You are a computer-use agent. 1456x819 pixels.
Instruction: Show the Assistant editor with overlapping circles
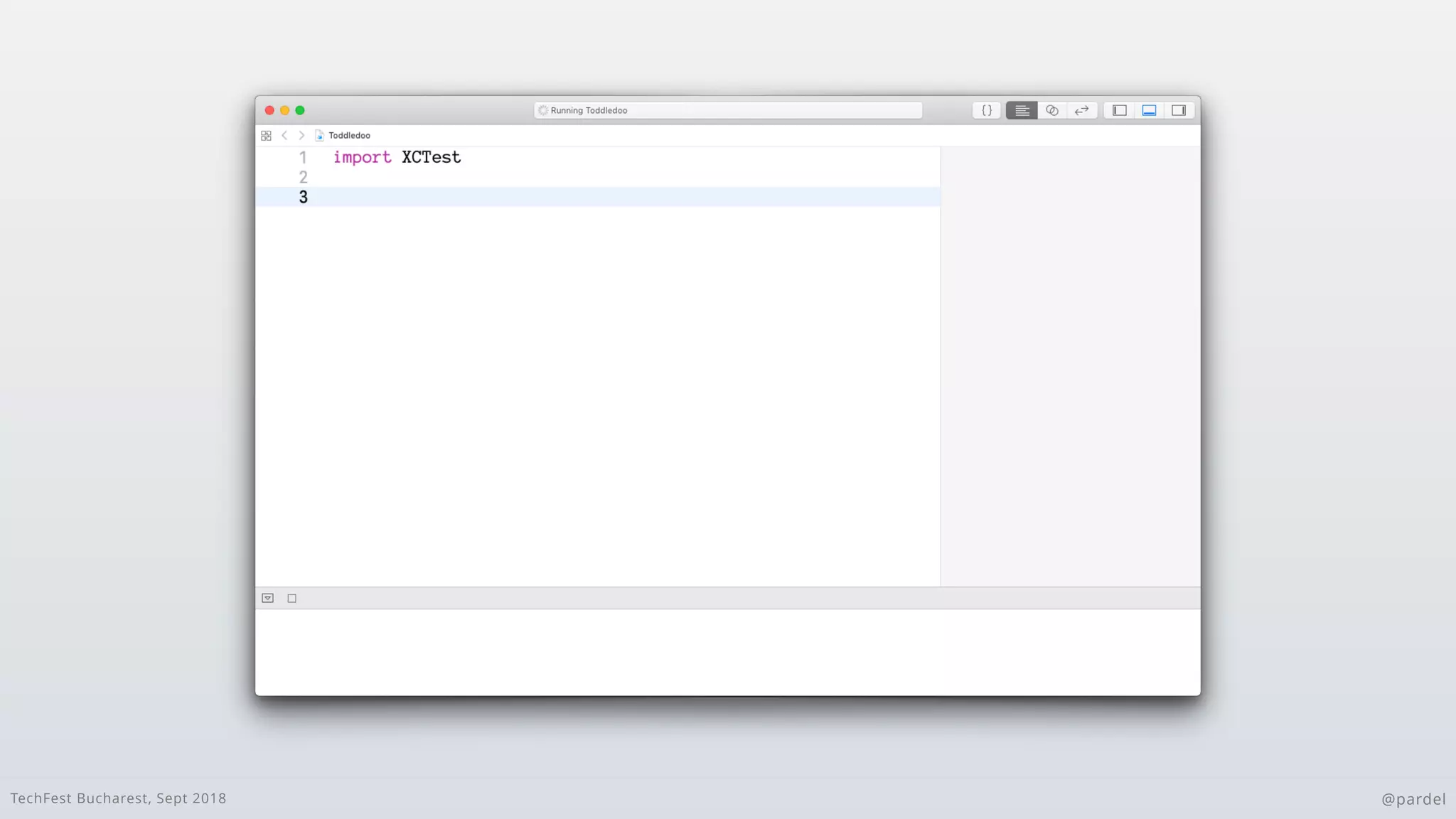(x=1052, y=110)
